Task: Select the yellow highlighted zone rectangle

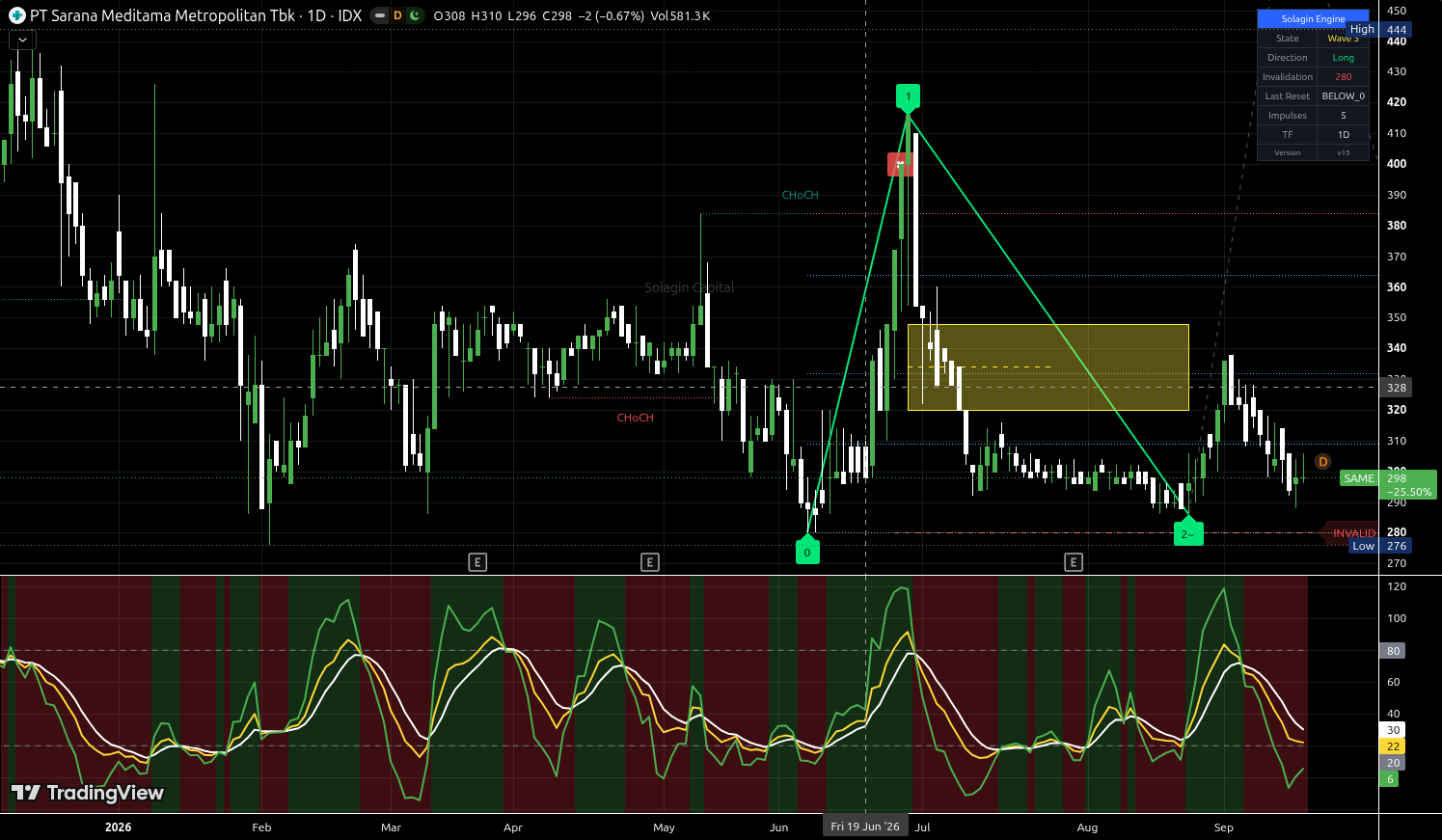Action: tap(1048, 367)
